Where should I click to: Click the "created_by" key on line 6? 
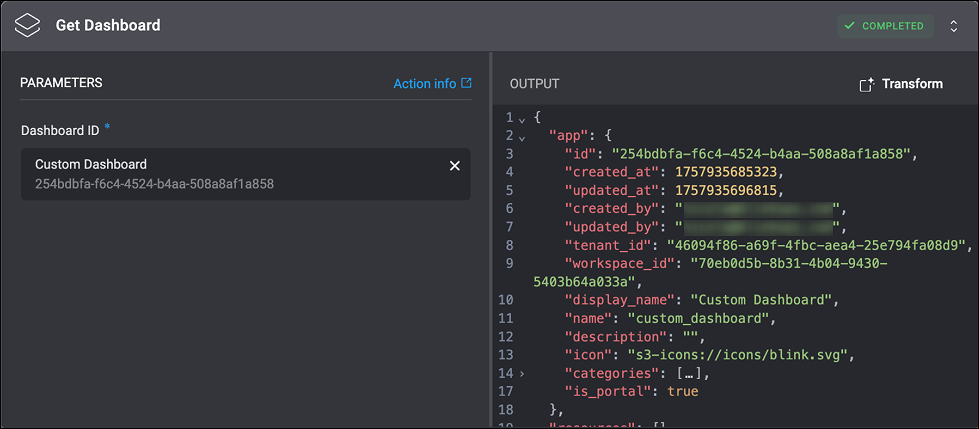[x=611, y=208]
